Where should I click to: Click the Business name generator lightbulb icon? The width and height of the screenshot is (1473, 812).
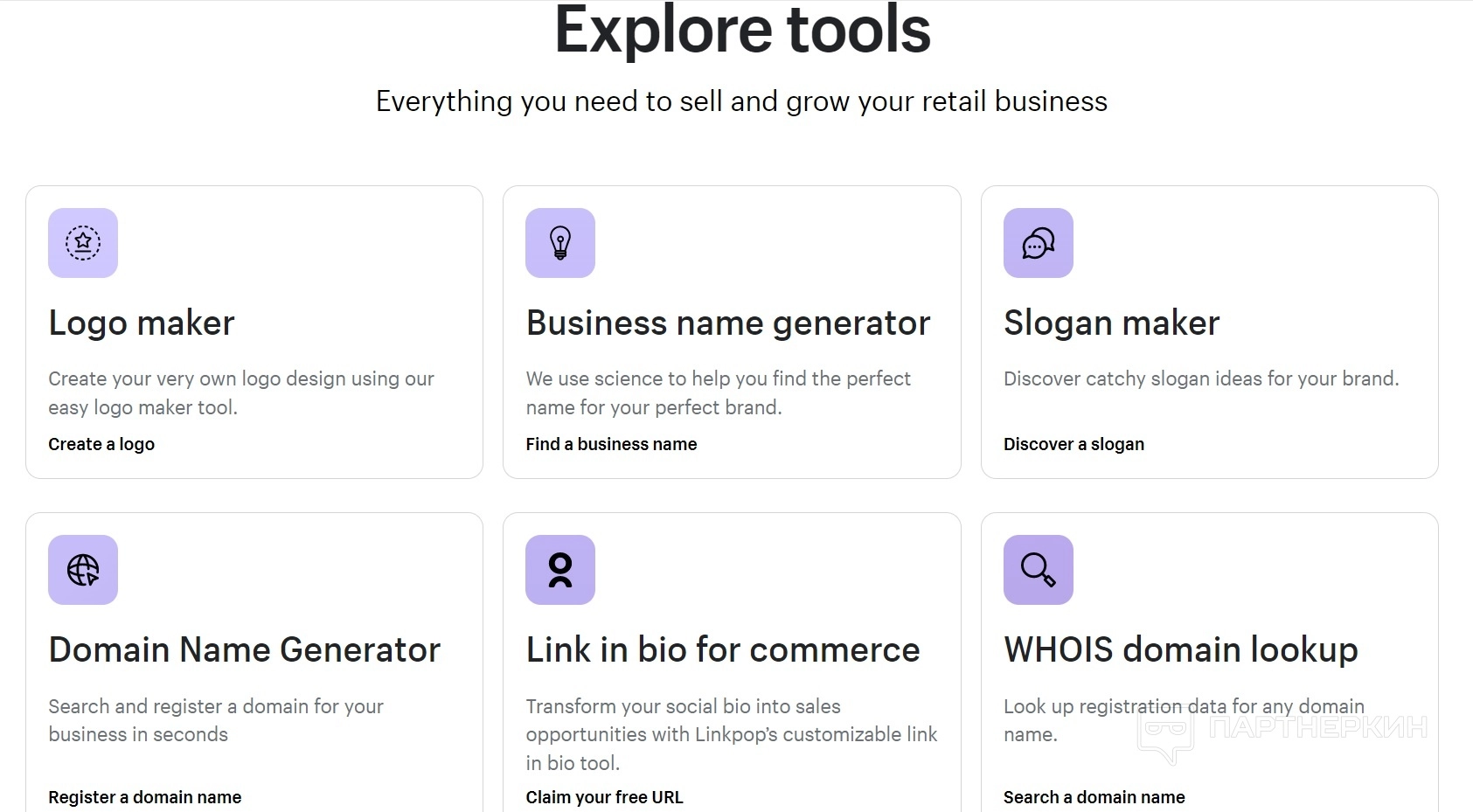click(560, 243)
